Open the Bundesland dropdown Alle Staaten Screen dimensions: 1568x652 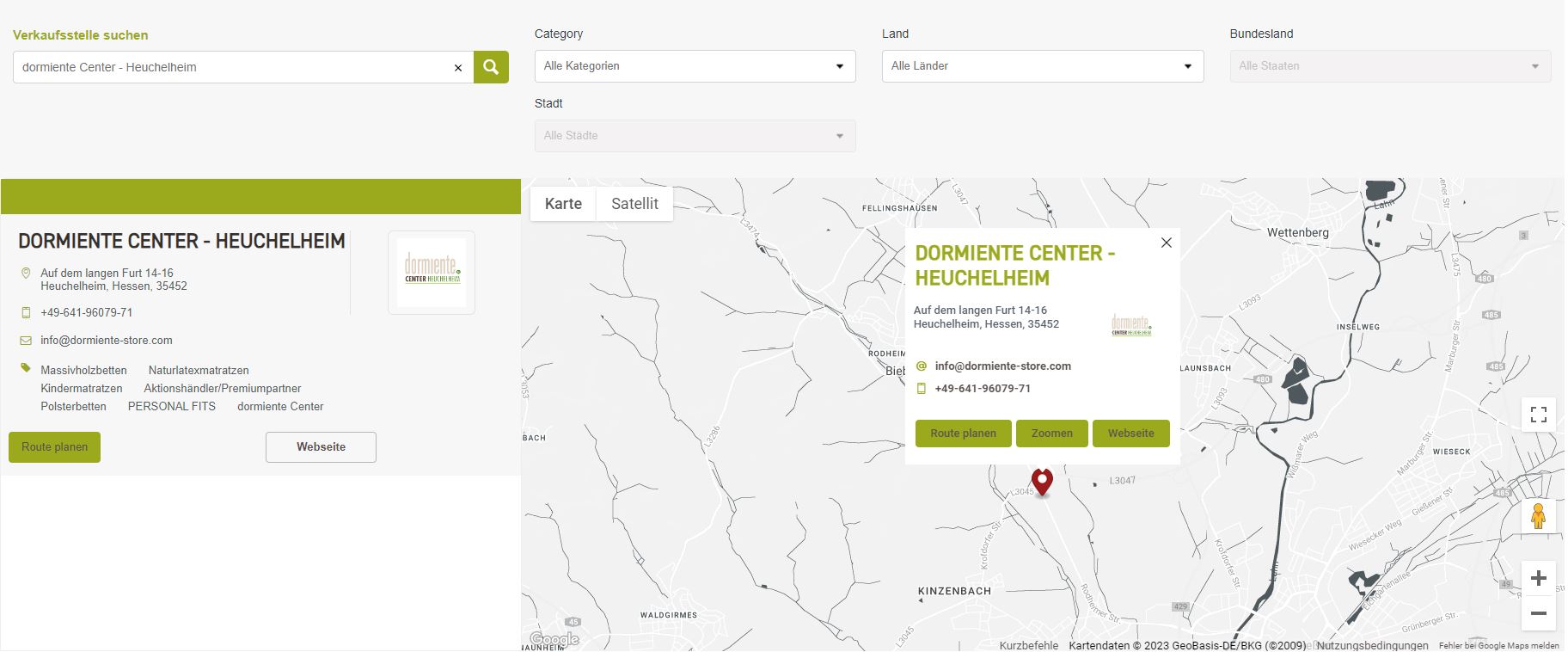click(x=1390, y=66)
